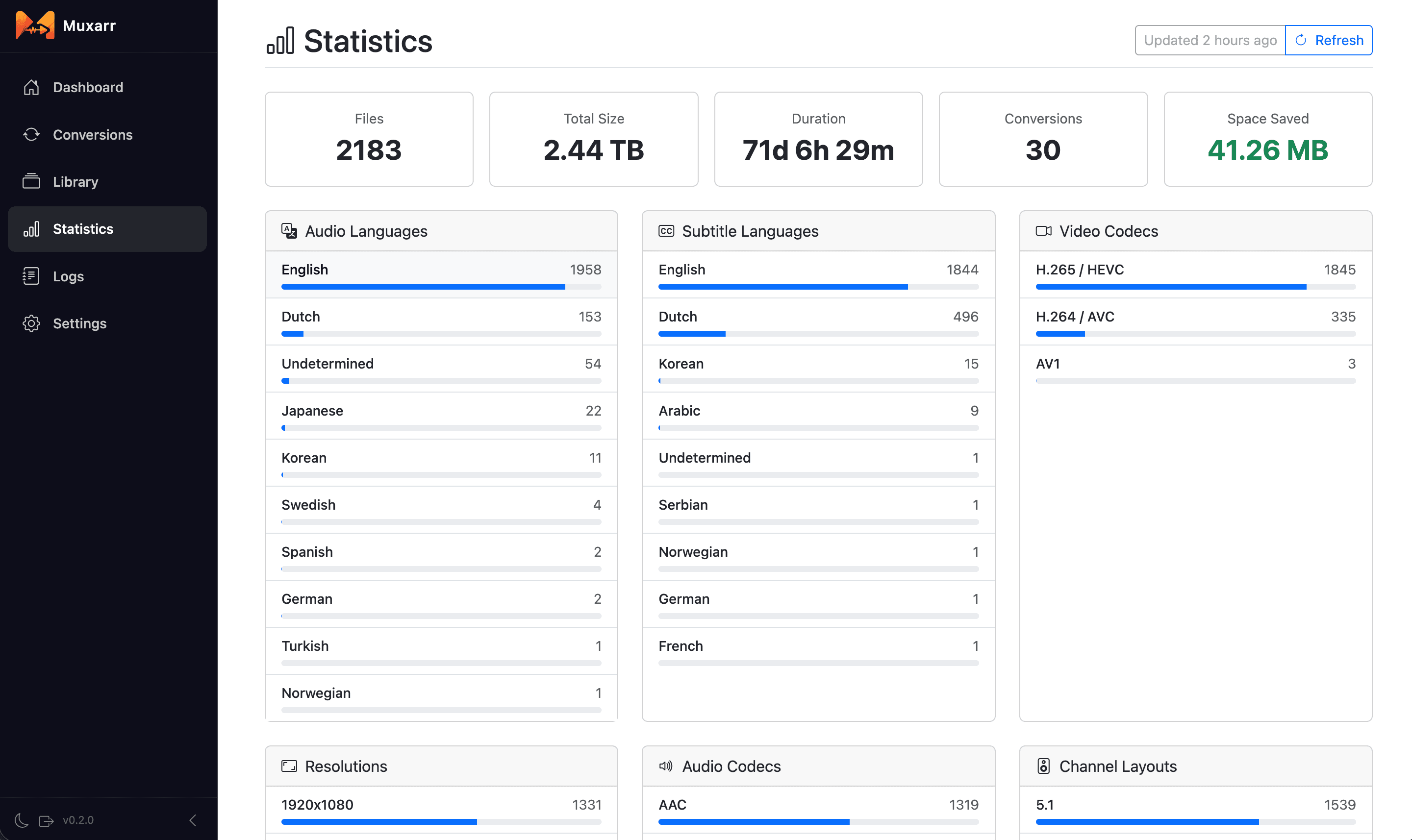Click the Resolutions screen icon
Image resolution: width=1412 pixels, height=840 pixels.
[289, 766]
